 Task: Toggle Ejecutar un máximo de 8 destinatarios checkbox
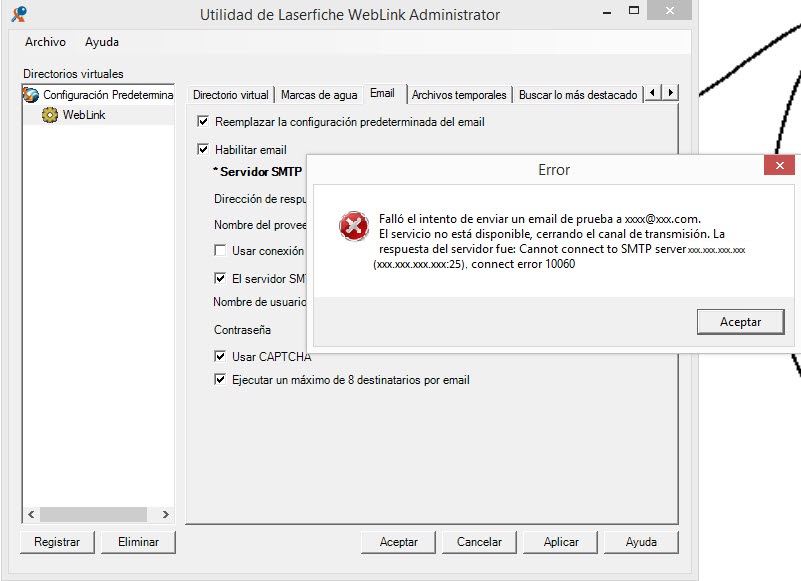coord(220,380)
